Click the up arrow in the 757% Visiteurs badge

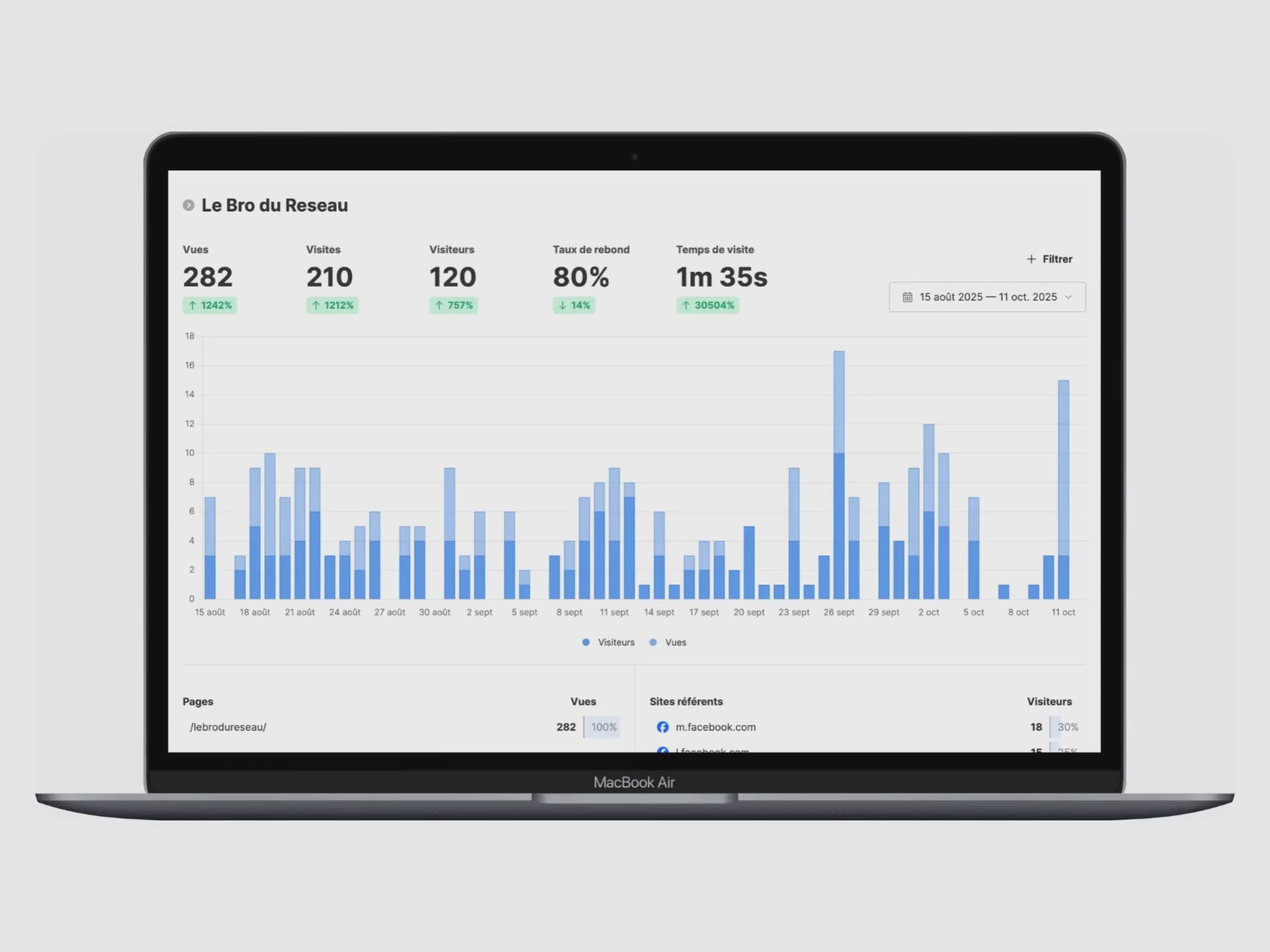tap(439, 305)
